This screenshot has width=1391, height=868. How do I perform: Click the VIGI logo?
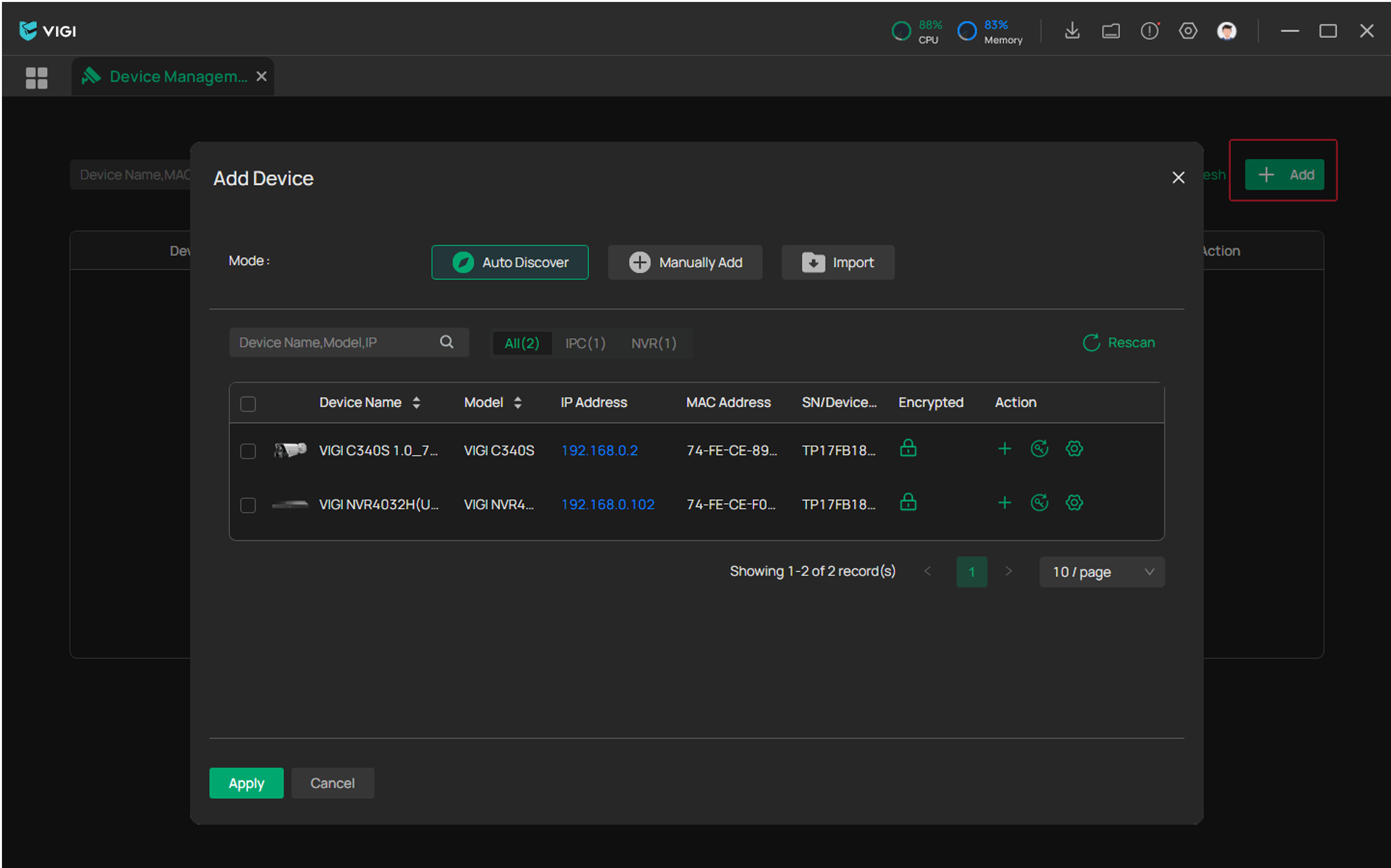click(x=48, y=30)
